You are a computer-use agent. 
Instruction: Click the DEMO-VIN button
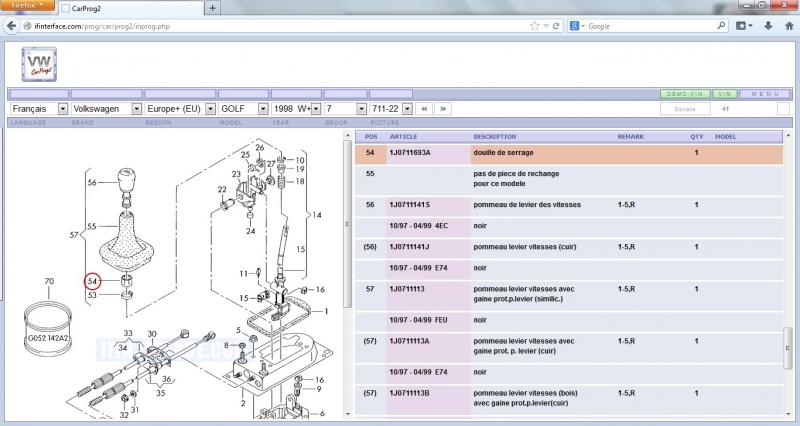685,94
